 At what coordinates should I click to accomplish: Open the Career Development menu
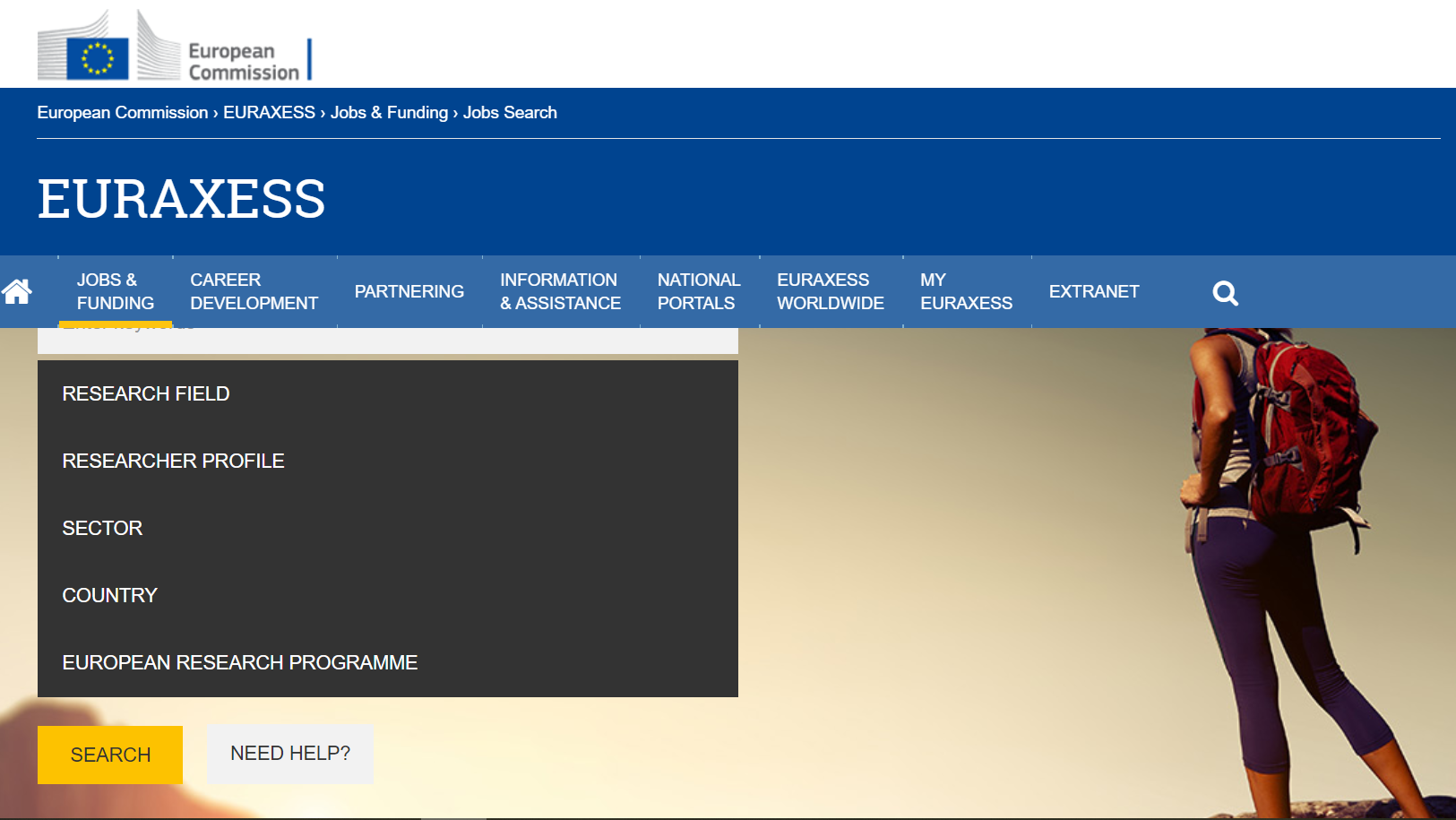click(x=254, y=292)
